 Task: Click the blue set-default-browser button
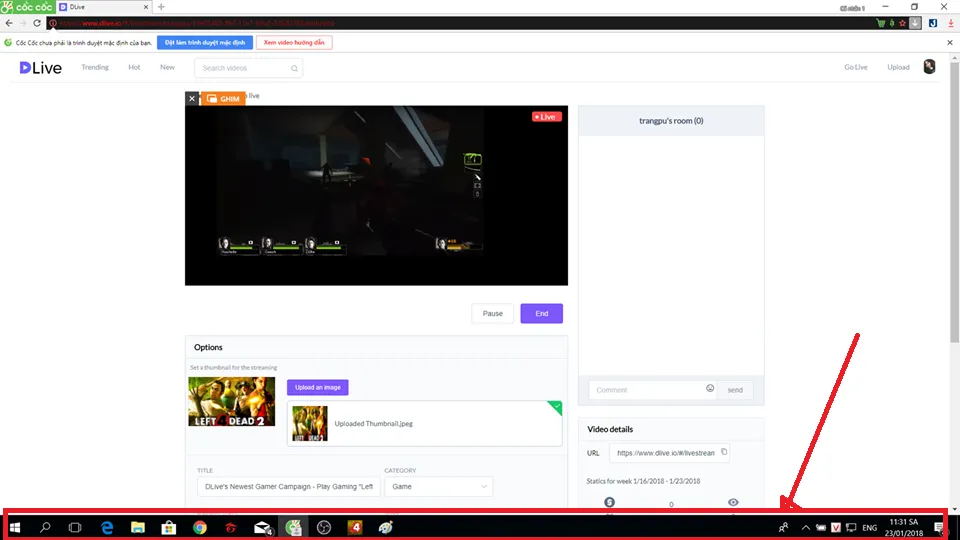[204, 42]
